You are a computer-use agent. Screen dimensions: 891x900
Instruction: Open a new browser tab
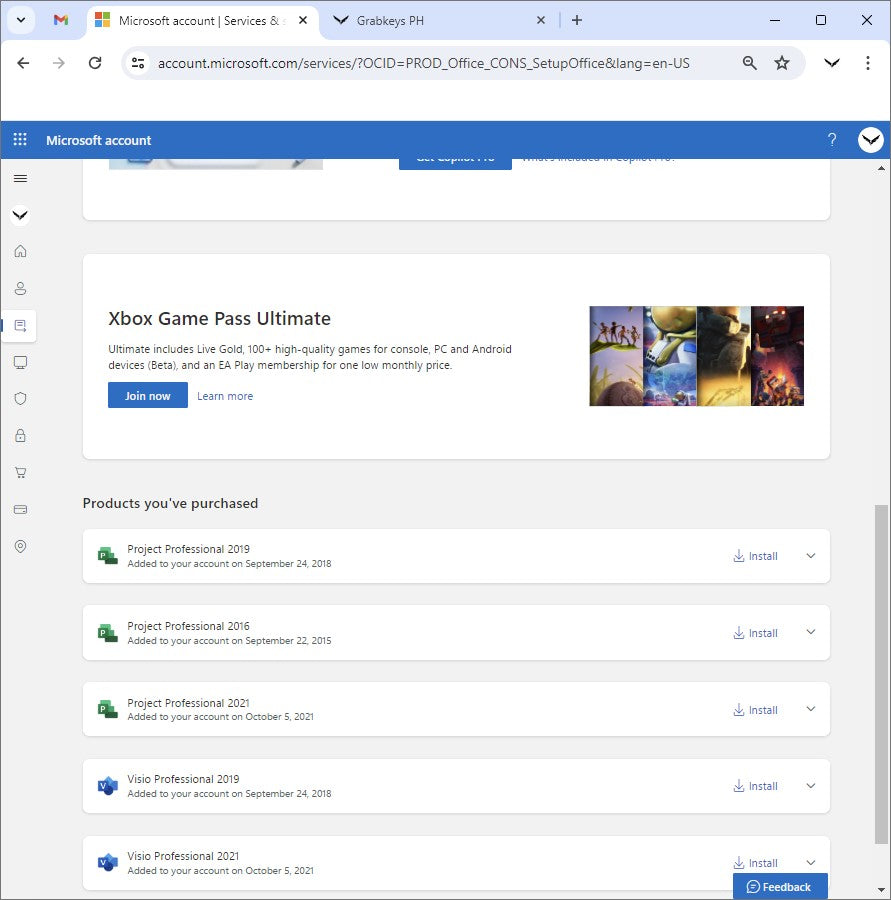(x=577, y=20)
